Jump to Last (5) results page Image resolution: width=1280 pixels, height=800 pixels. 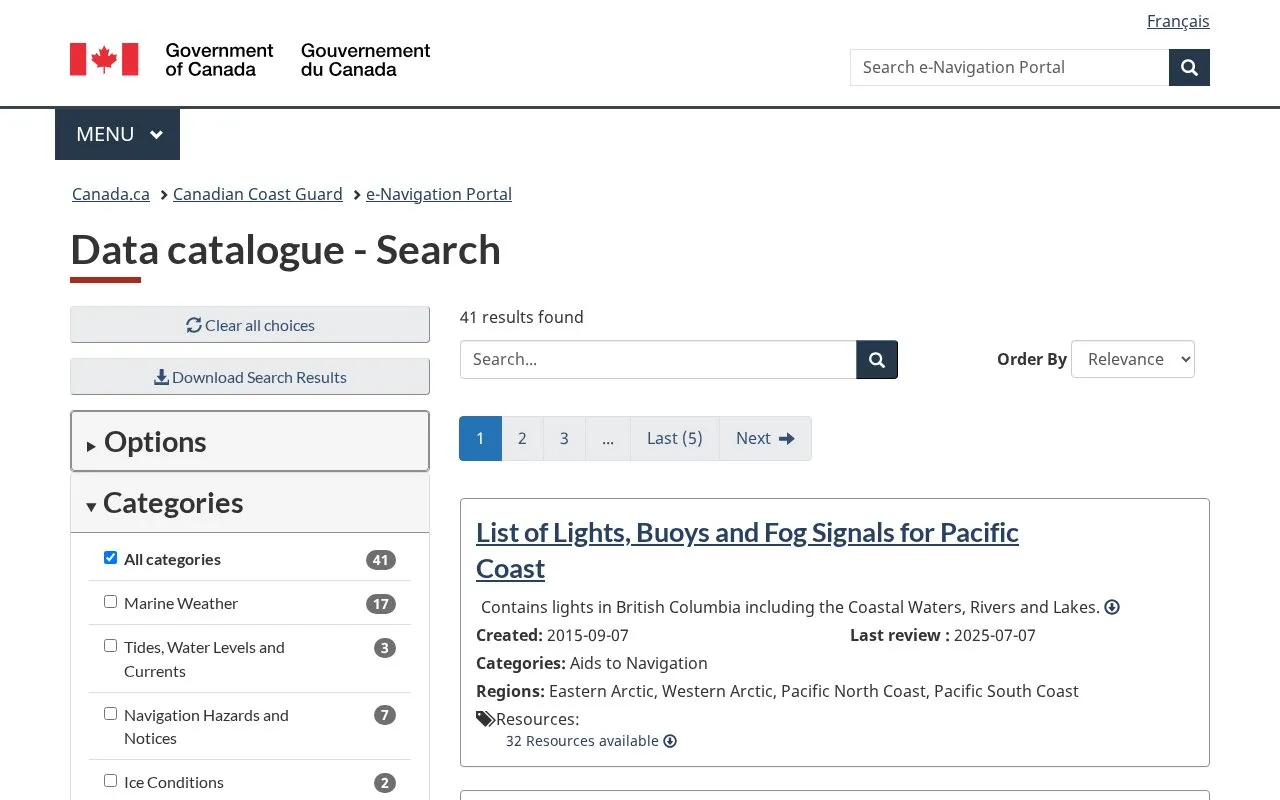675,438
